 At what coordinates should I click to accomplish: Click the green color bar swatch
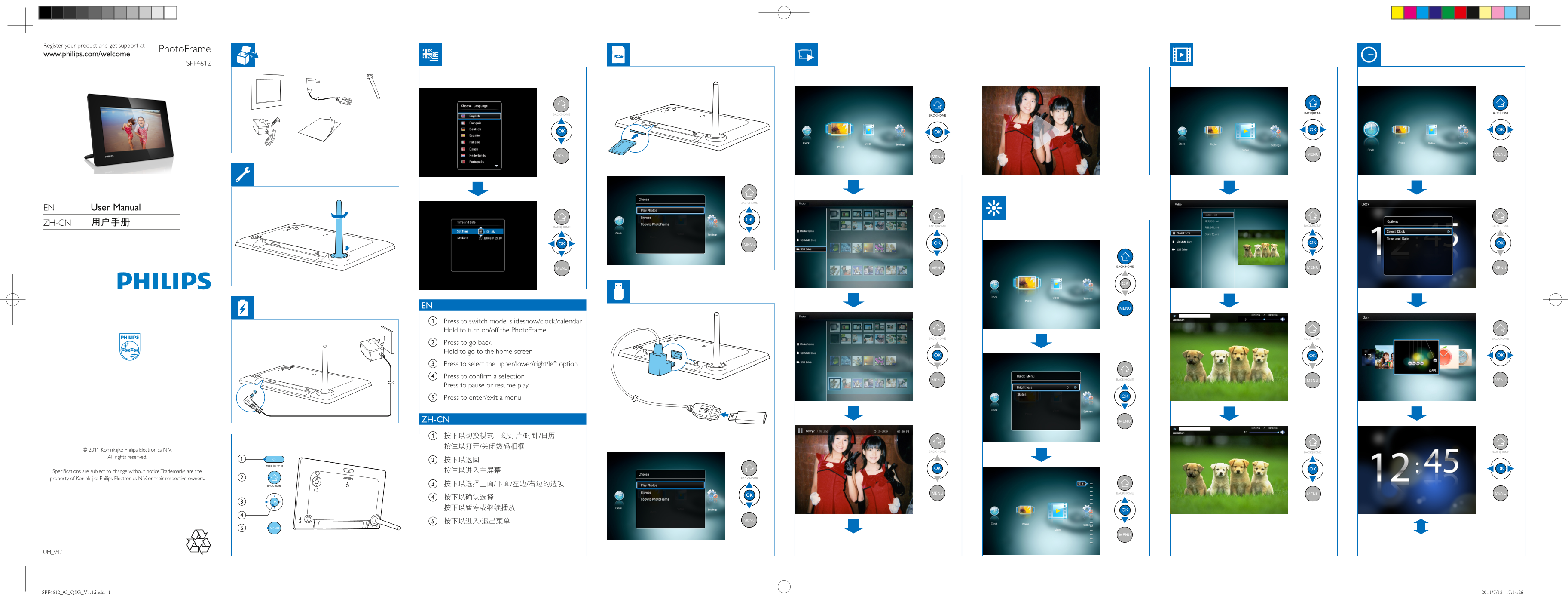[x=1448, y=13]
